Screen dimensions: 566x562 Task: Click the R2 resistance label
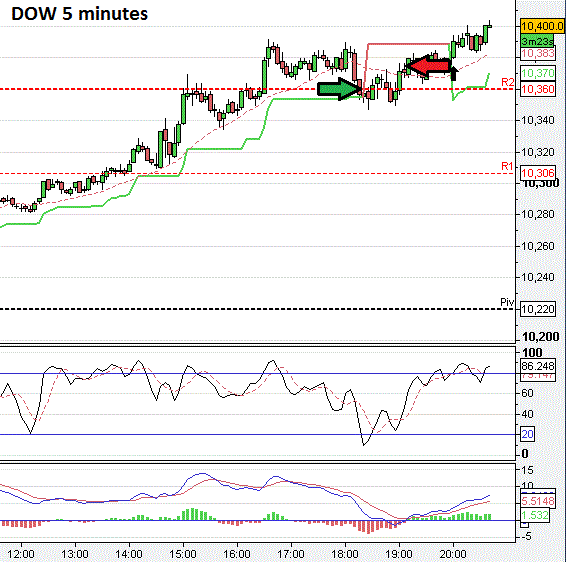pos(508,82)
